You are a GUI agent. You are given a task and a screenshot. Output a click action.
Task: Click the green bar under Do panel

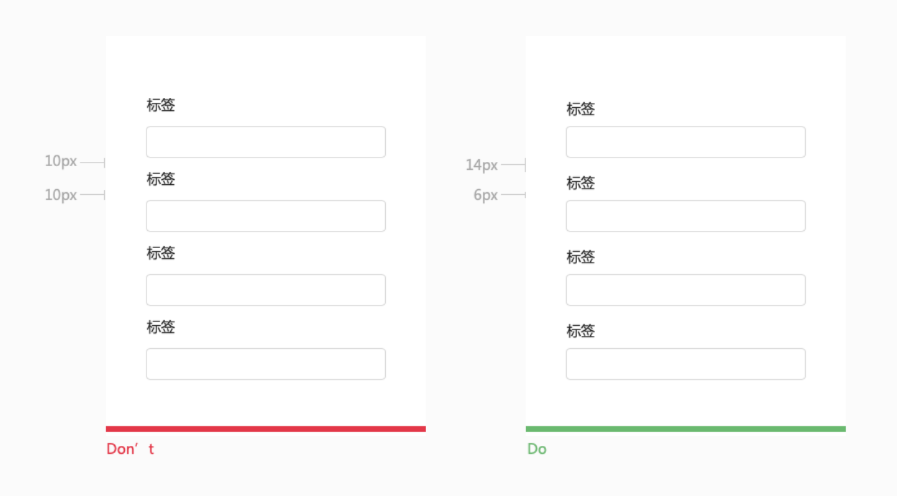tap(685, 429)
